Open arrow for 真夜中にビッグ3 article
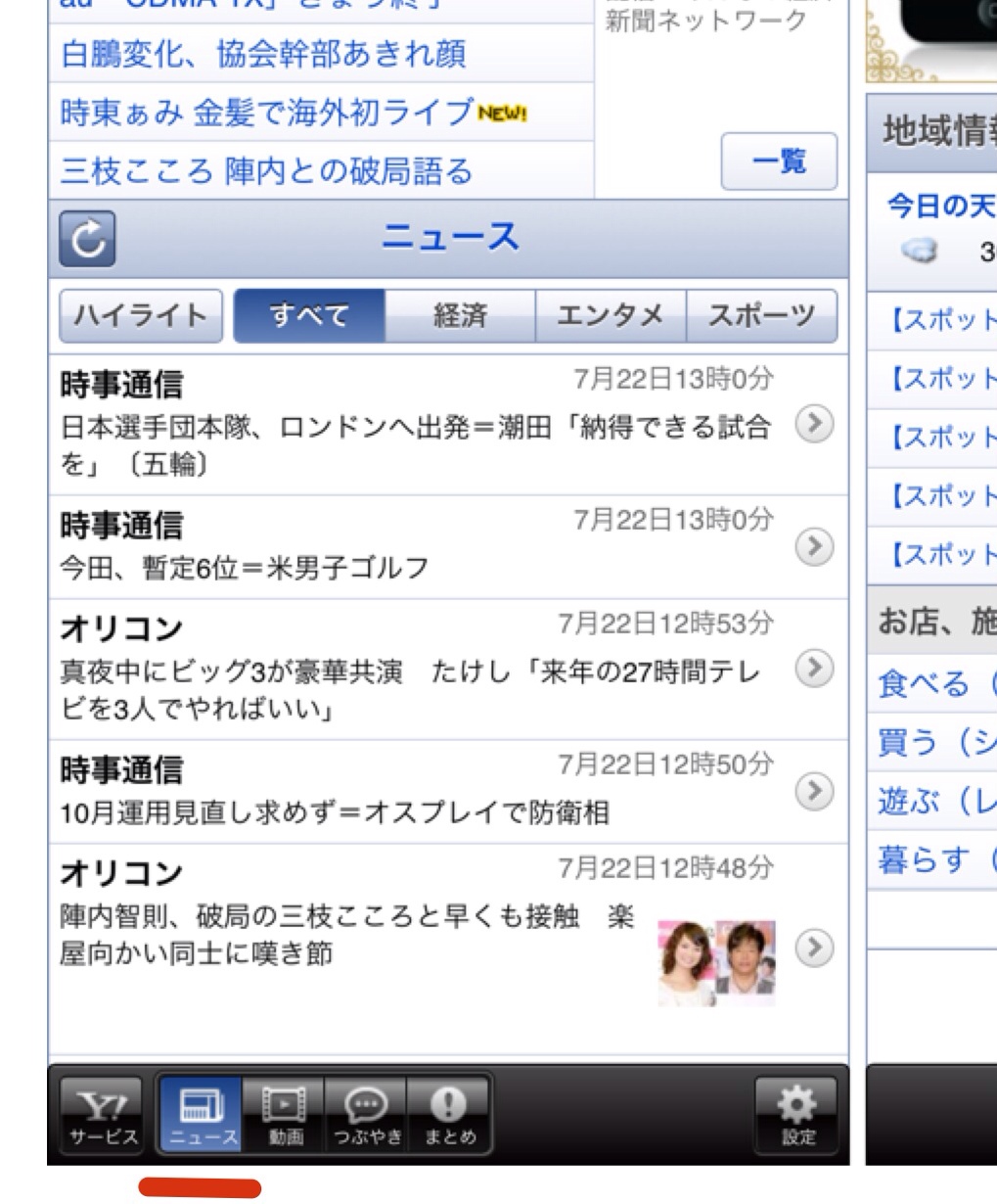Screen dimensions: 997x1204 (813, 668)
